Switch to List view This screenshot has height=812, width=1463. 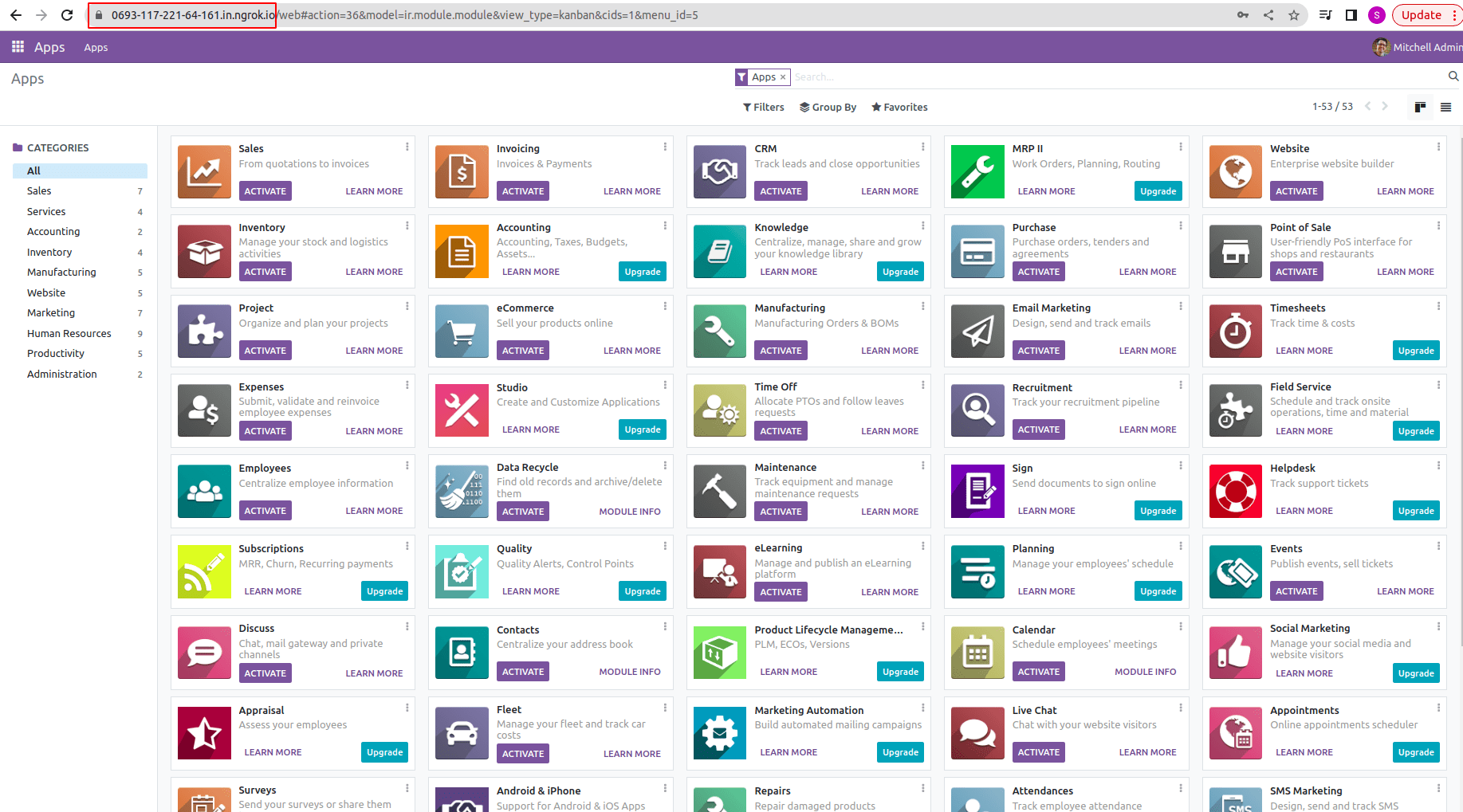click(1445, 107)
